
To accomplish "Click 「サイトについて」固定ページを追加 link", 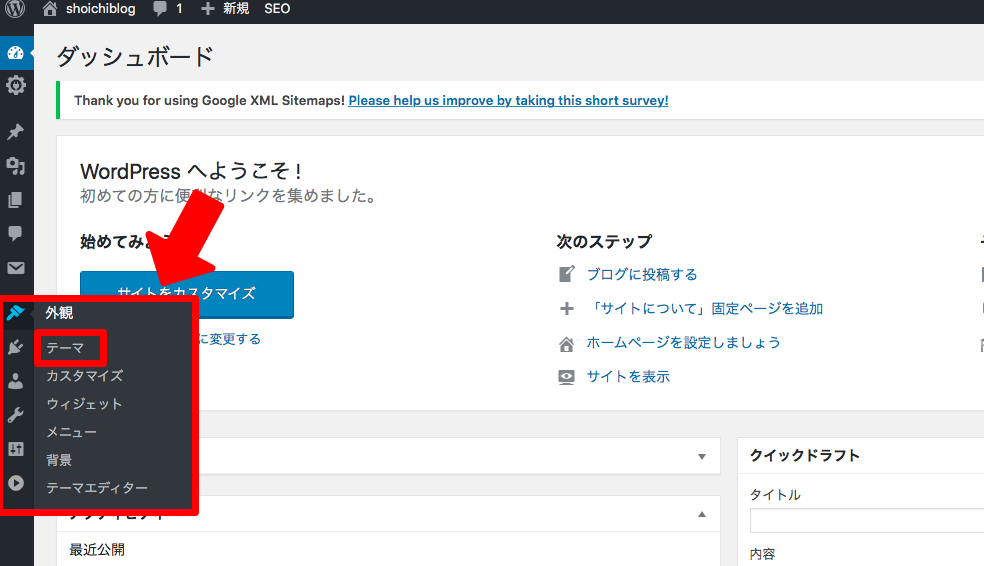I will coord(705,308).
